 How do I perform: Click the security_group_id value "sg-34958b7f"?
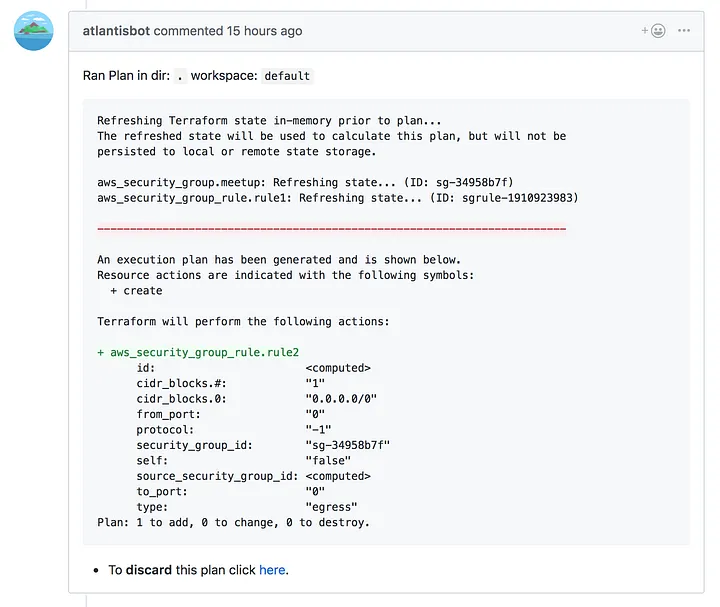[348, 445]
